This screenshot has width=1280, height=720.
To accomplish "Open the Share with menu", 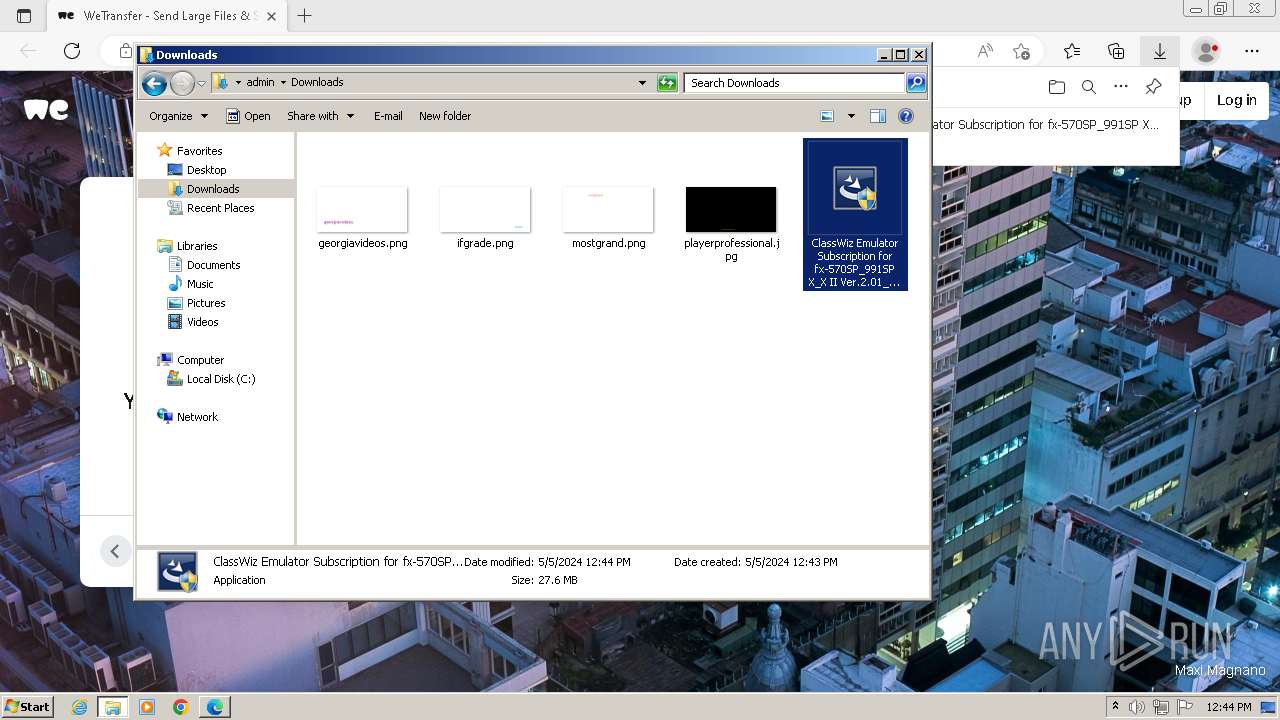I will tap(320, 116).
